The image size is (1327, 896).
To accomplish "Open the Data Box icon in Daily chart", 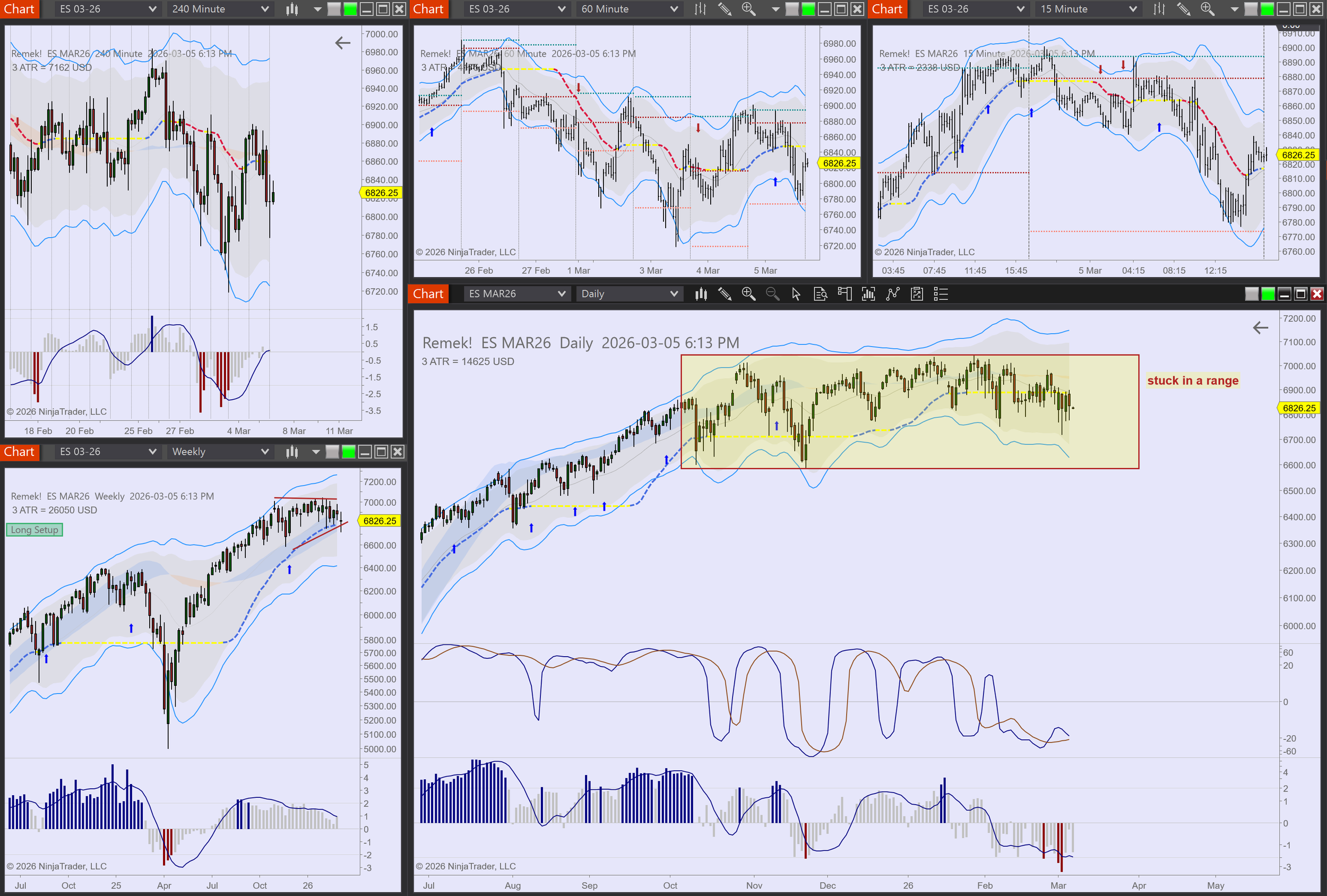I will pos(820,294).
